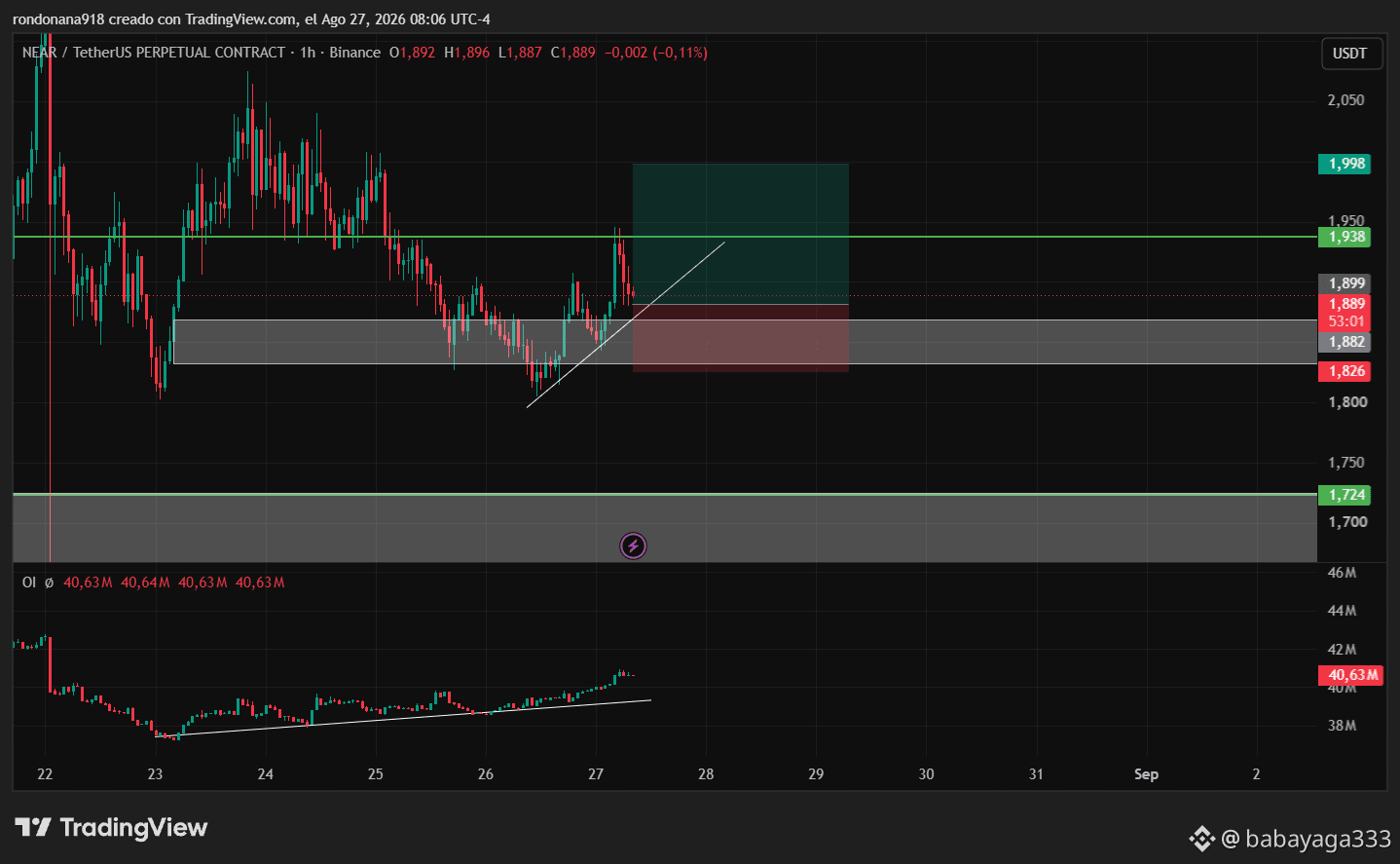Click the date 31 on the time axis

point(1036,774)
